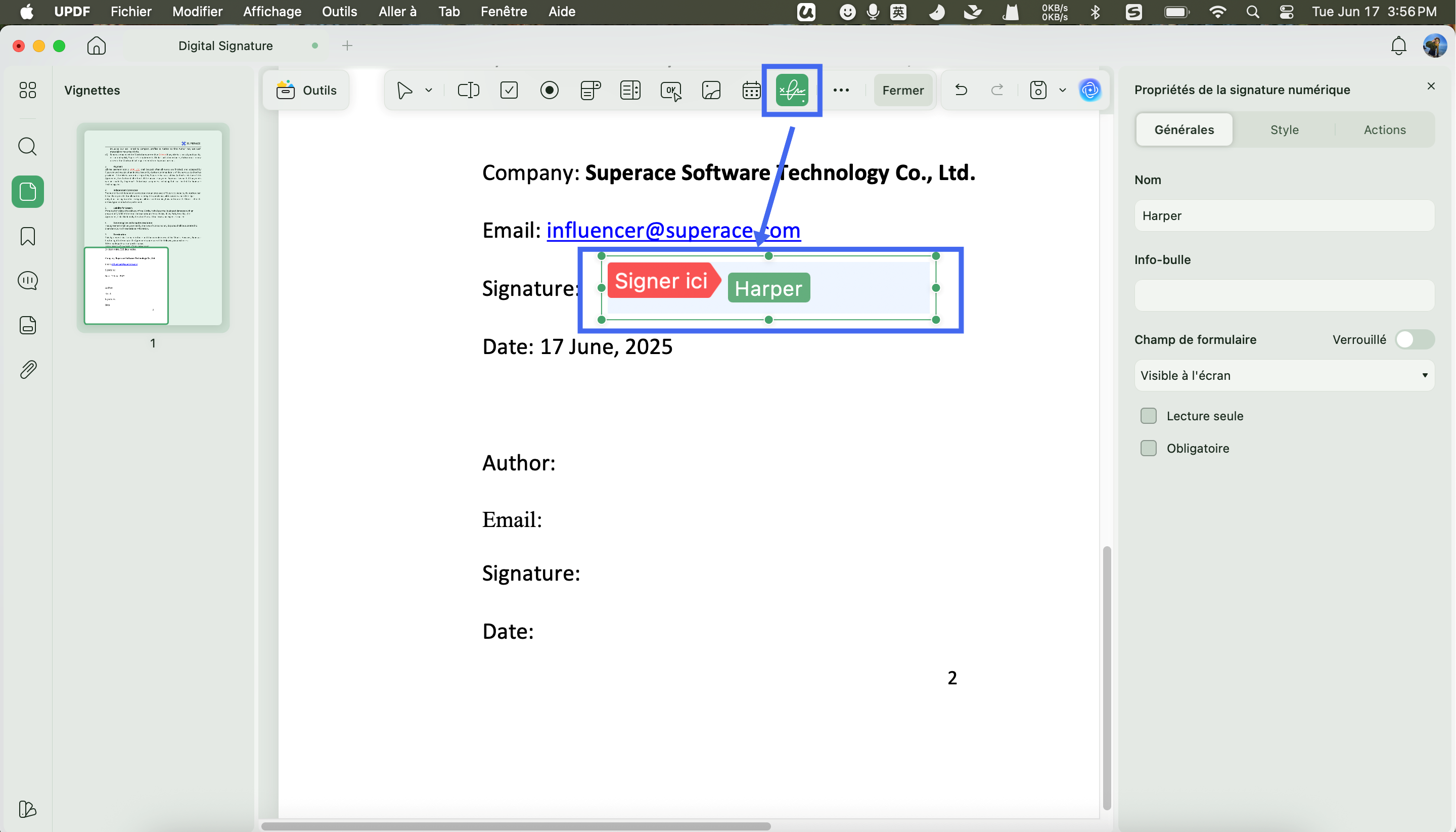Open the layers icon at sidebar bottom
Image resolution: width=1456 pixels, height=832 pixels.
pyautogui.click(x=27, y=809)
